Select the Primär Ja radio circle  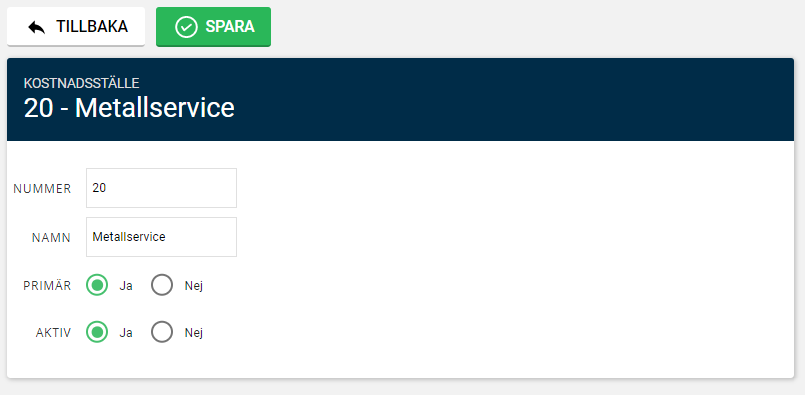pyautogui.click(x=97, y=285)
